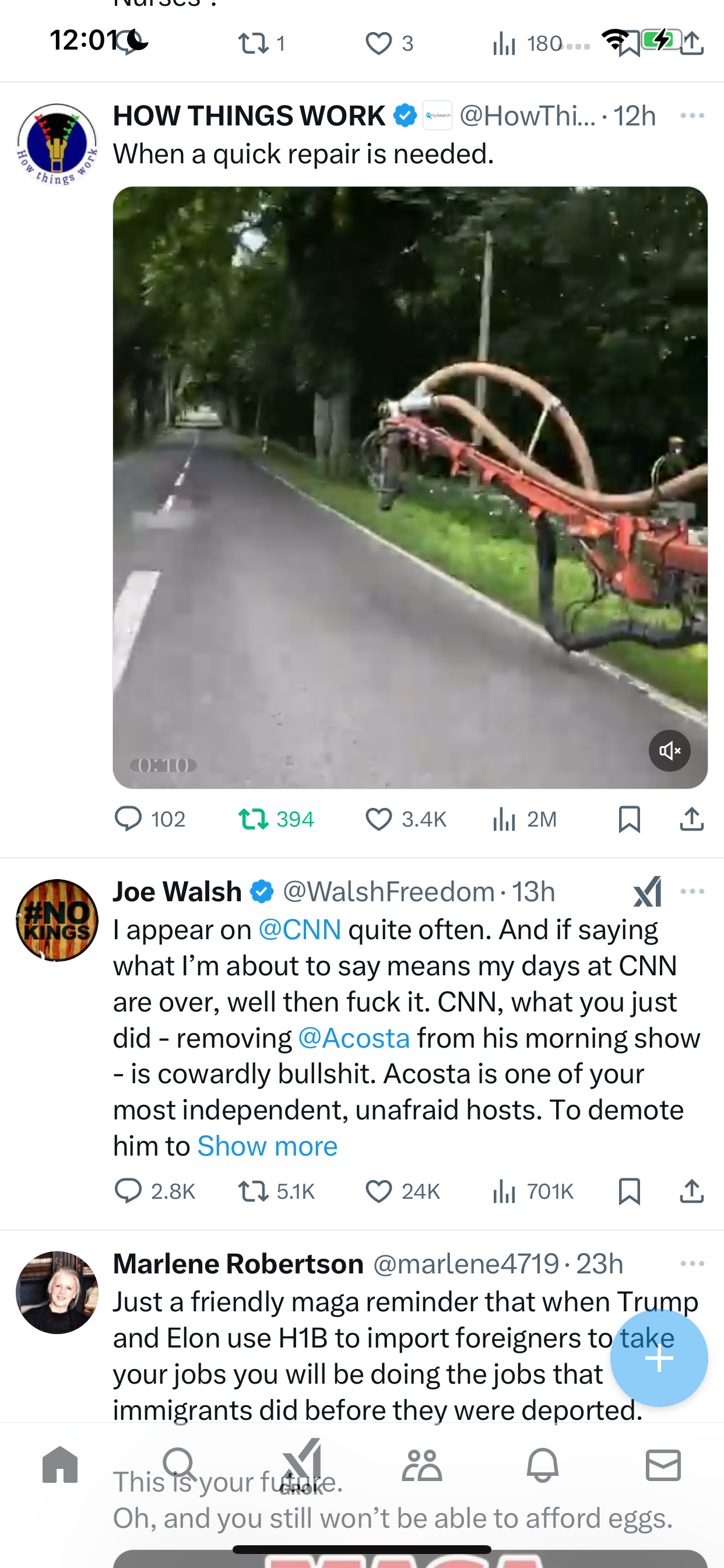Open more options on Joe Walsh post
This screenshot has width=724, height=1568.
693,892
